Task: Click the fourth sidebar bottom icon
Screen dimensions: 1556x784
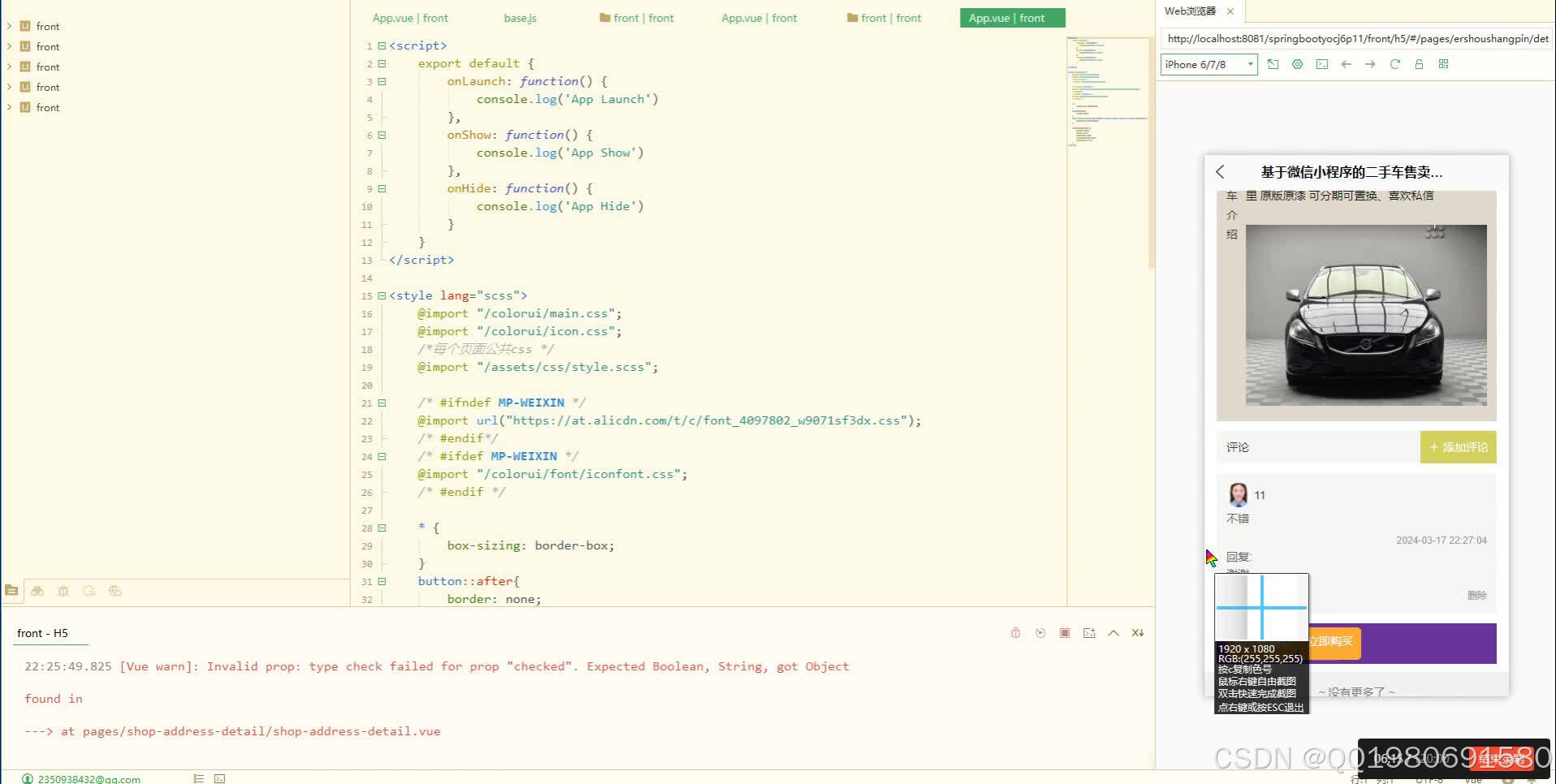Action: (x=89, y=591)
